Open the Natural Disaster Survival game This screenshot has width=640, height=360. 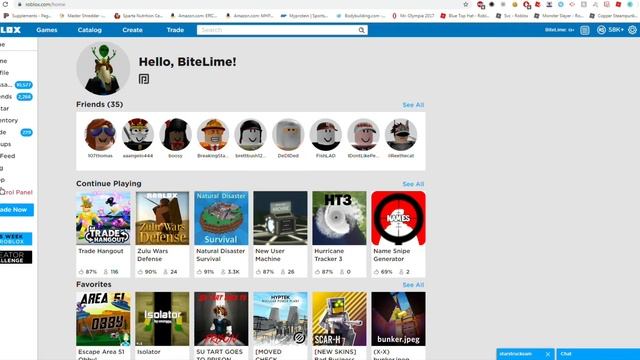(221, 234)
